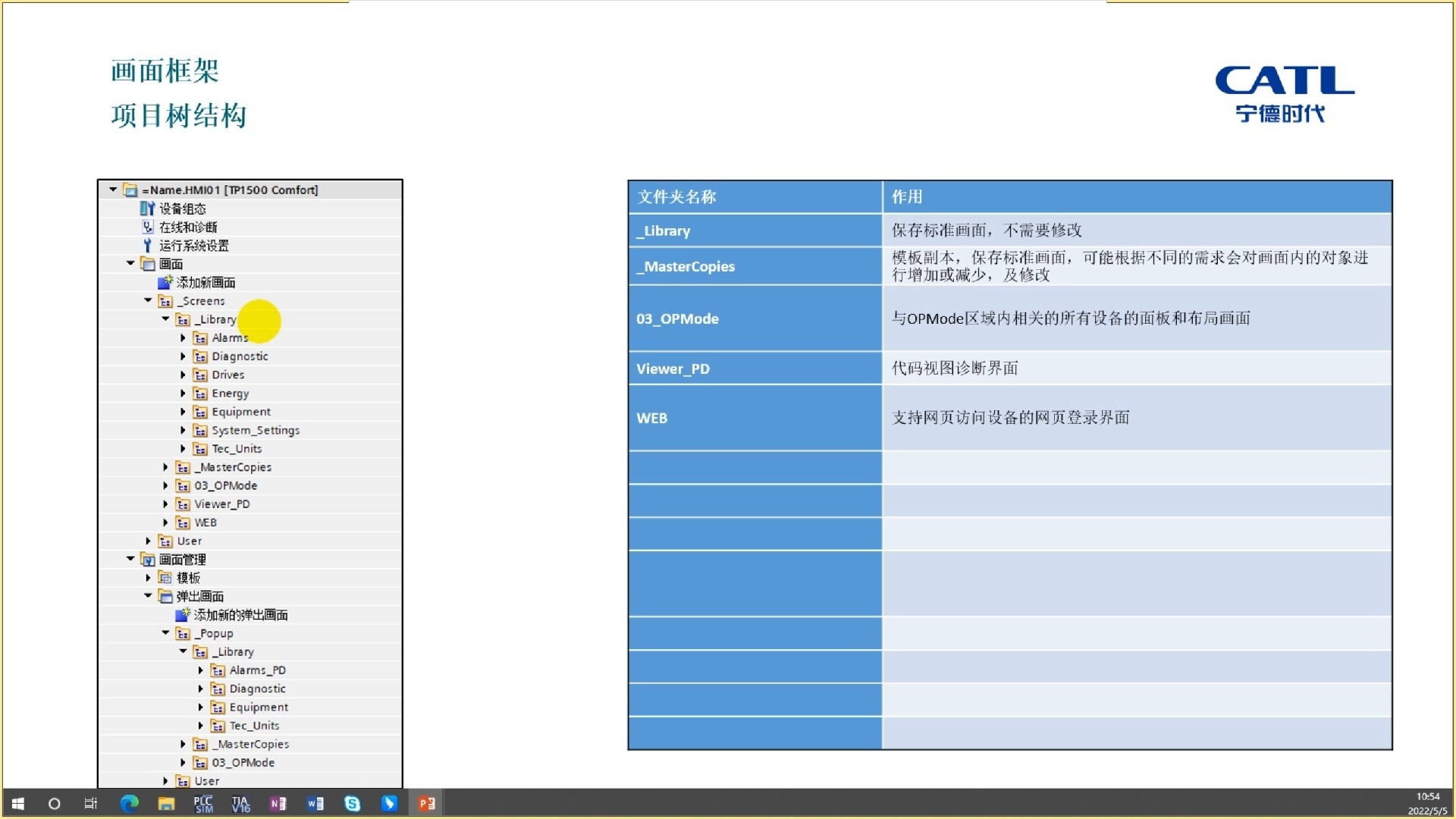1456x819 pixels.
Task: Launch PLCSIM from the taskbar
Action: pyautogui.click(x=203, y=804)
